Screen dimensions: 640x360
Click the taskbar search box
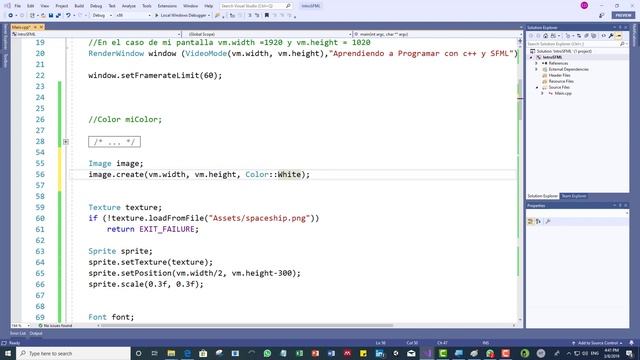[73, 353]
